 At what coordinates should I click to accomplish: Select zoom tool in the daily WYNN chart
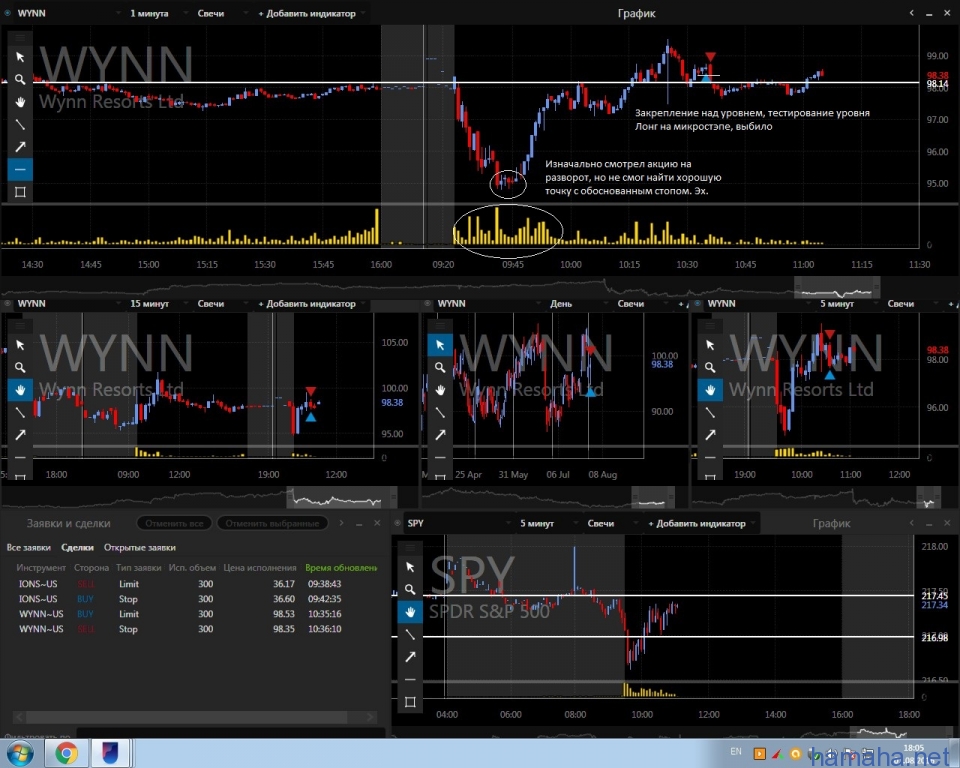[440, 367]
